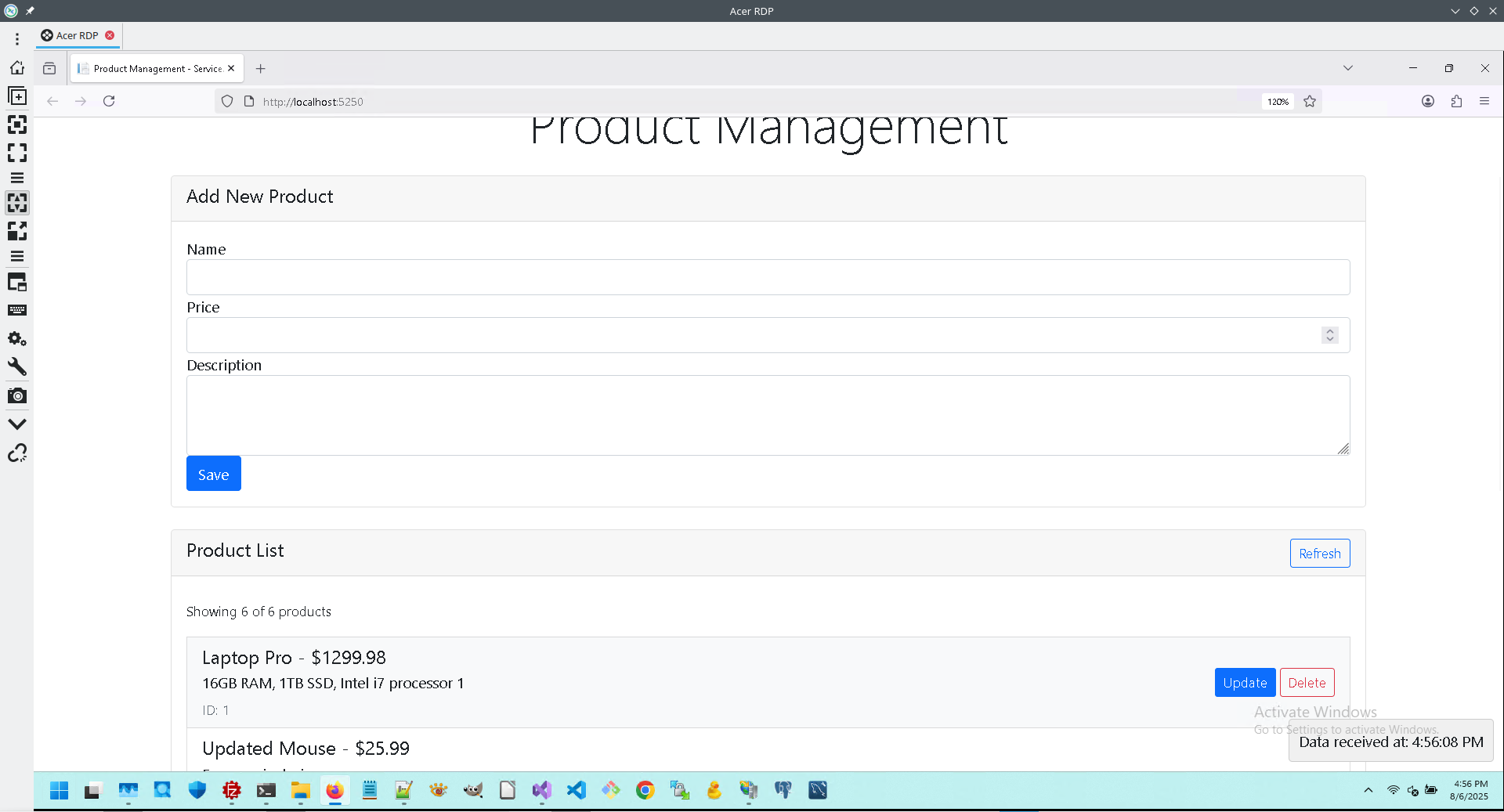Open the Firefox View icon left of tabs
Screen dimensions: 1504x812
pos(49,68)
